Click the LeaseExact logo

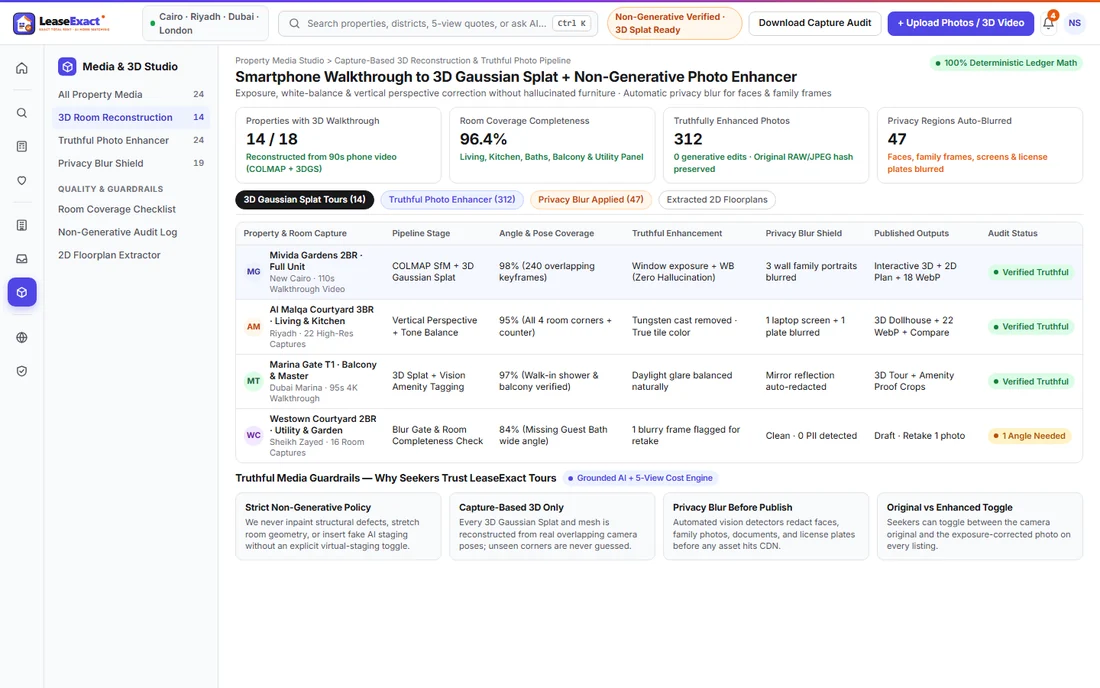pyautogui.click(x=62, y=23)
